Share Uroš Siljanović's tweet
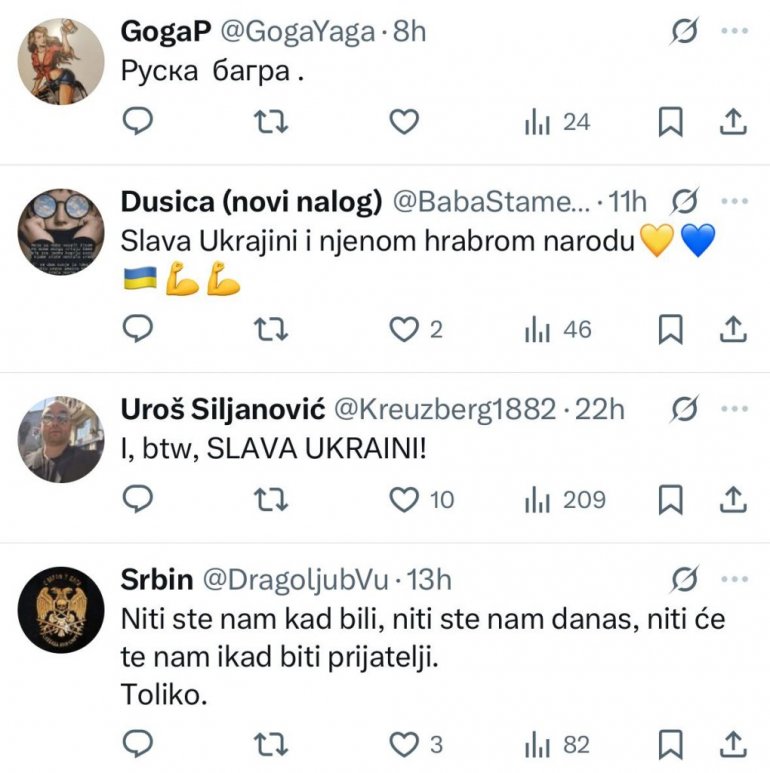Image resolution: width=770 pixels, height=773 pixels. pos(733,499)
